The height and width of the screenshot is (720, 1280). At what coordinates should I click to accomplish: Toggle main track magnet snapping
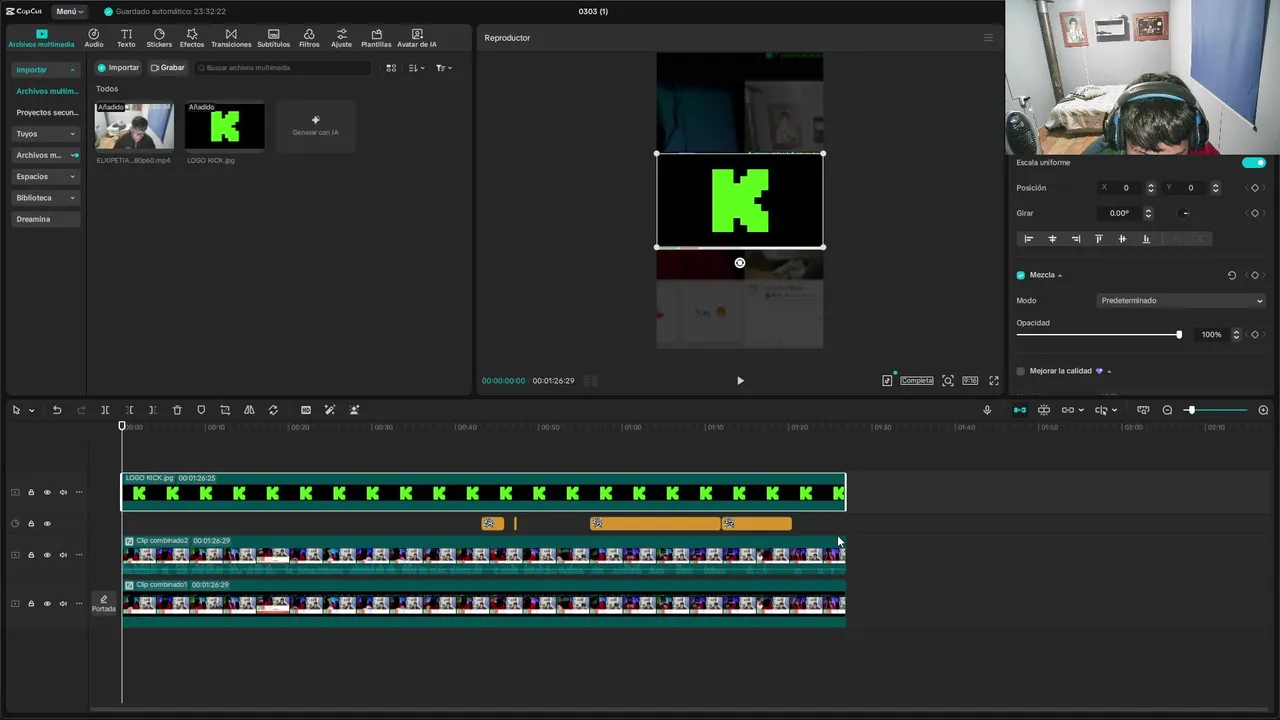tap(1019, 410)
